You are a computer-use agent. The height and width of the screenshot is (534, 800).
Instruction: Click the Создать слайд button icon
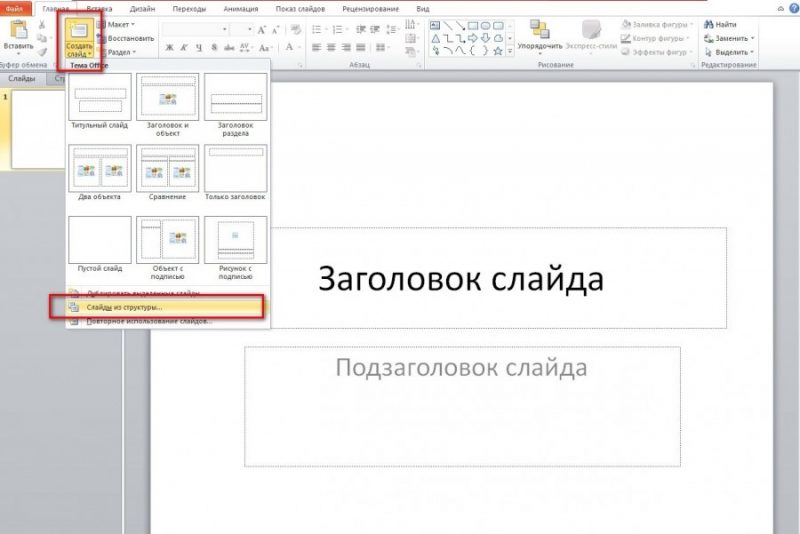(x=77, y=32)
